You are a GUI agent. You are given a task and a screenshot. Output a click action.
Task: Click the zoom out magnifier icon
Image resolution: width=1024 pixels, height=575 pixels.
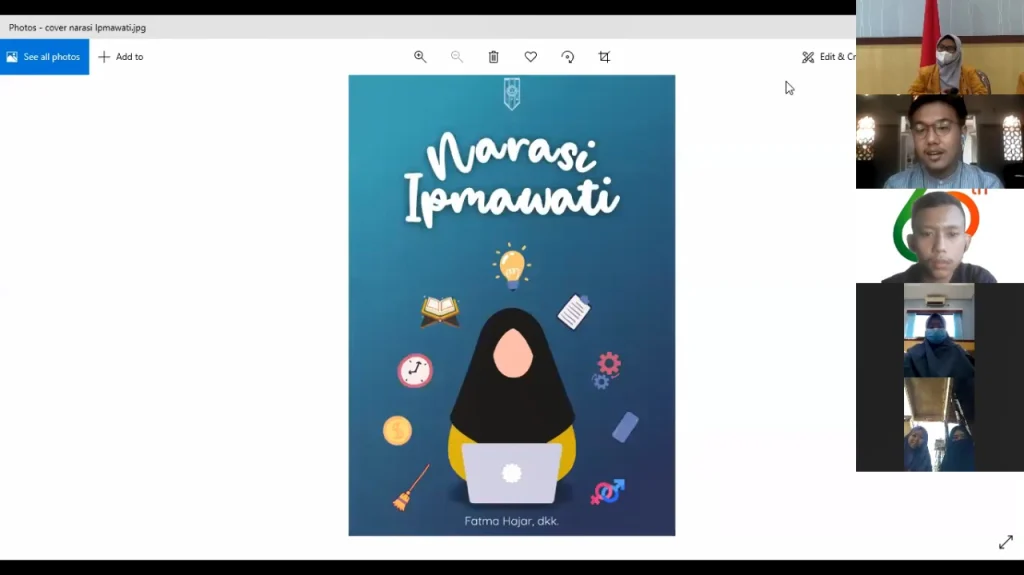pyautogui.click(x=456, y=57)
